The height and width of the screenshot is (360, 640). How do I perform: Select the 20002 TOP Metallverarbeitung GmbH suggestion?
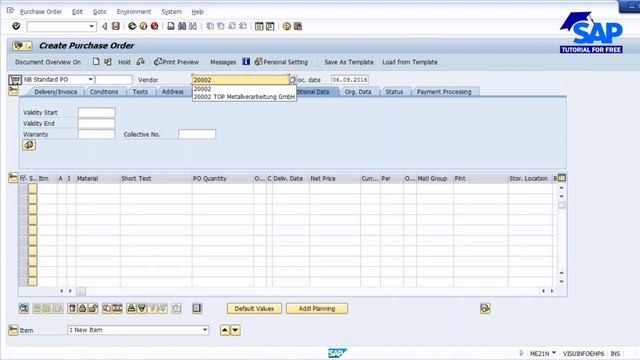coord(244,97)
